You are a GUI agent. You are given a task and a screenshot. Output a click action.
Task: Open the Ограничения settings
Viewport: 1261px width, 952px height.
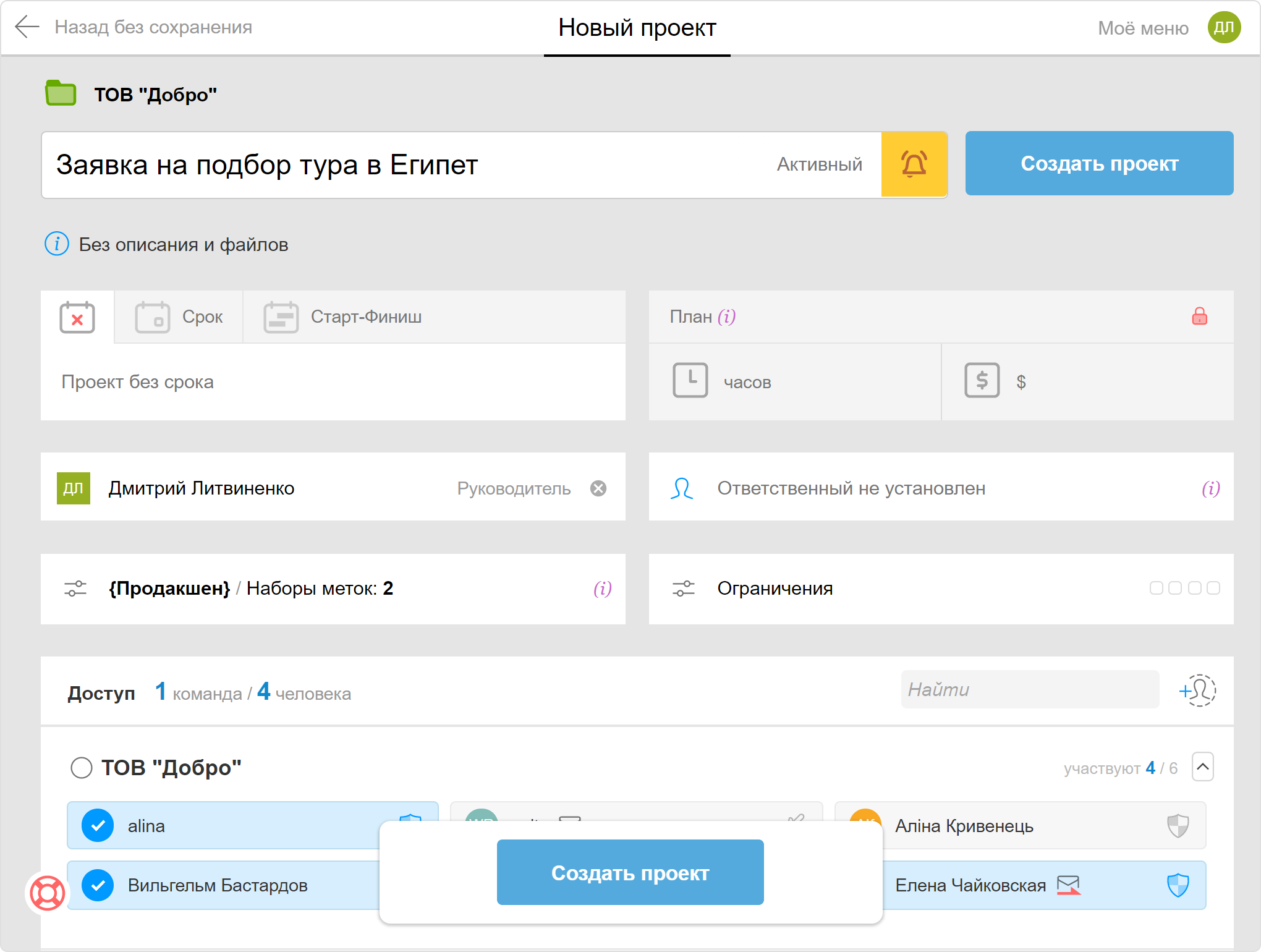941,589
